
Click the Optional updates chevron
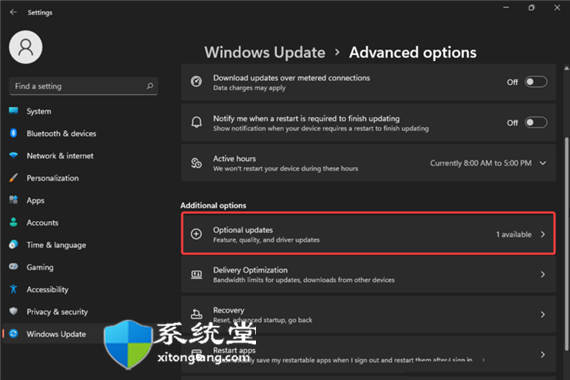tap(543, 234)
